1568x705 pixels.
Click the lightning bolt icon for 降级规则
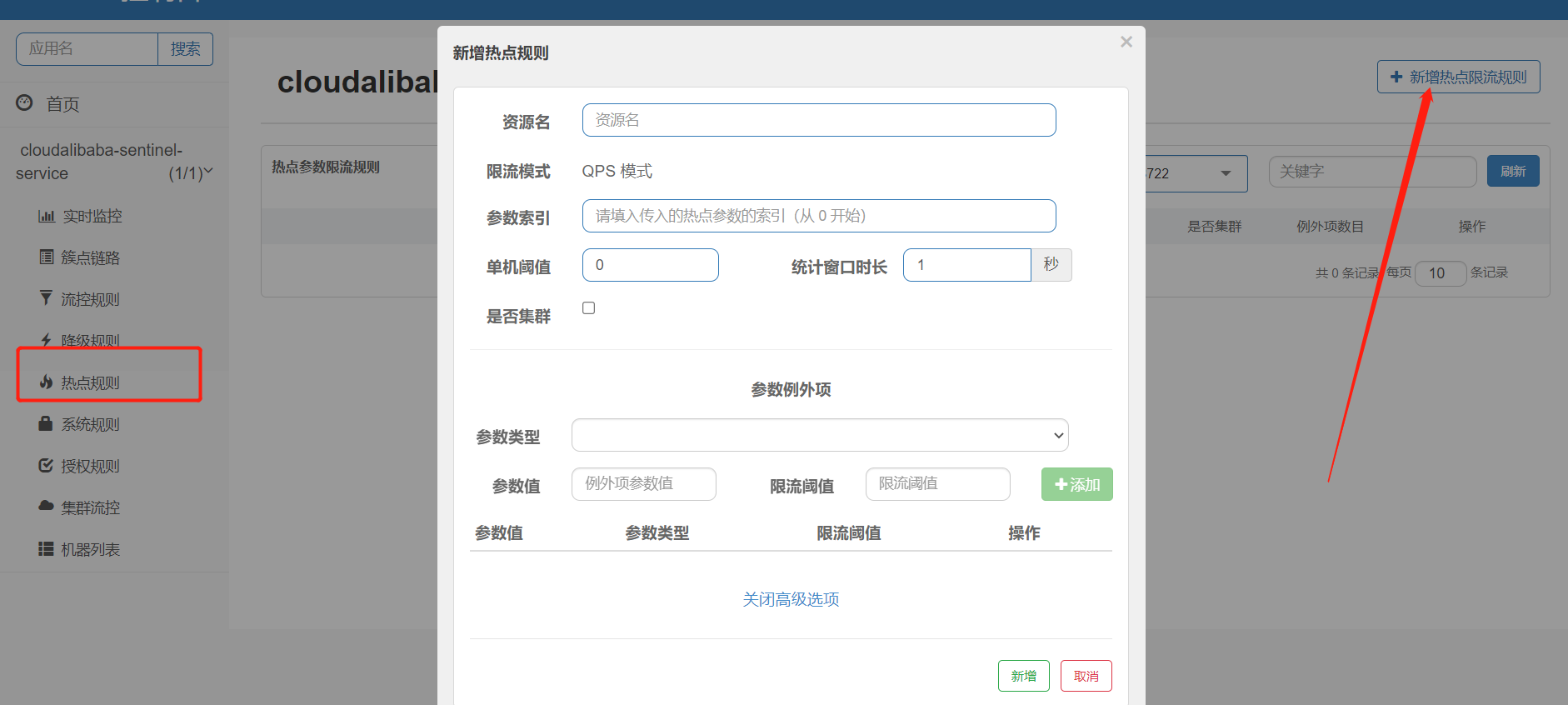pos(46,339)
